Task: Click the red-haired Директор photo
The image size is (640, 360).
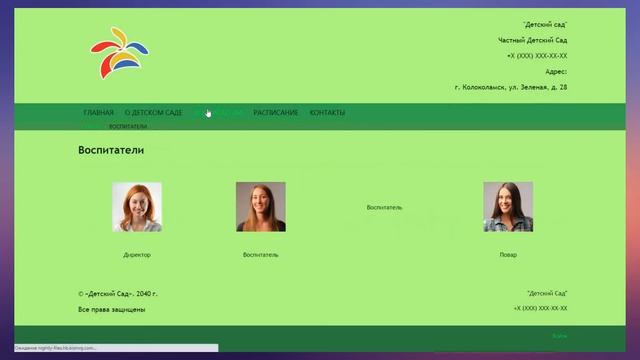Action: [137, 207]
